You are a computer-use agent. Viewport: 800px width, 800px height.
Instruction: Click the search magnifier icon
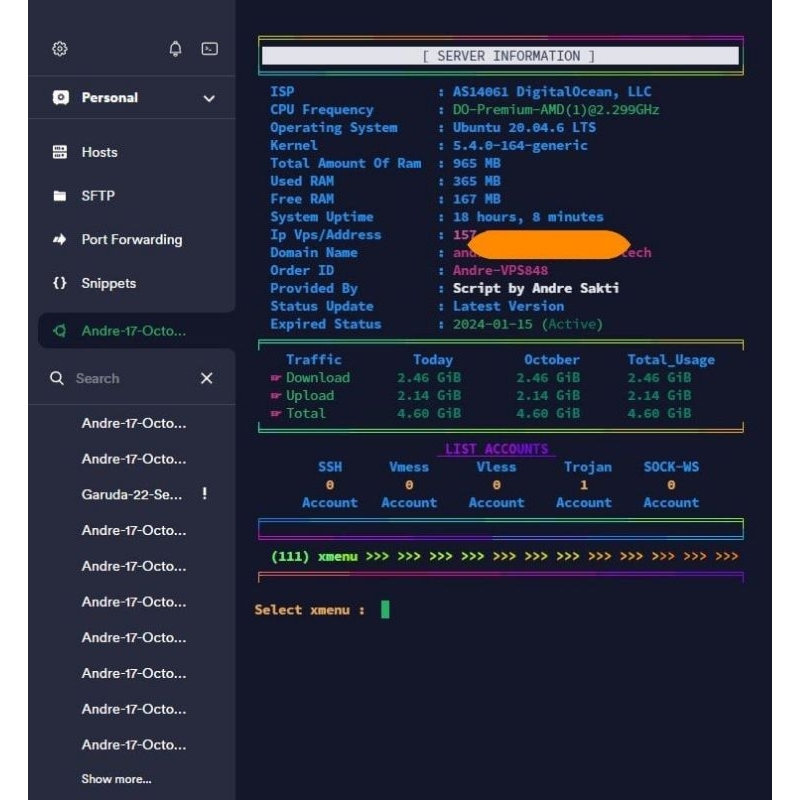click(x=57, y=378)
